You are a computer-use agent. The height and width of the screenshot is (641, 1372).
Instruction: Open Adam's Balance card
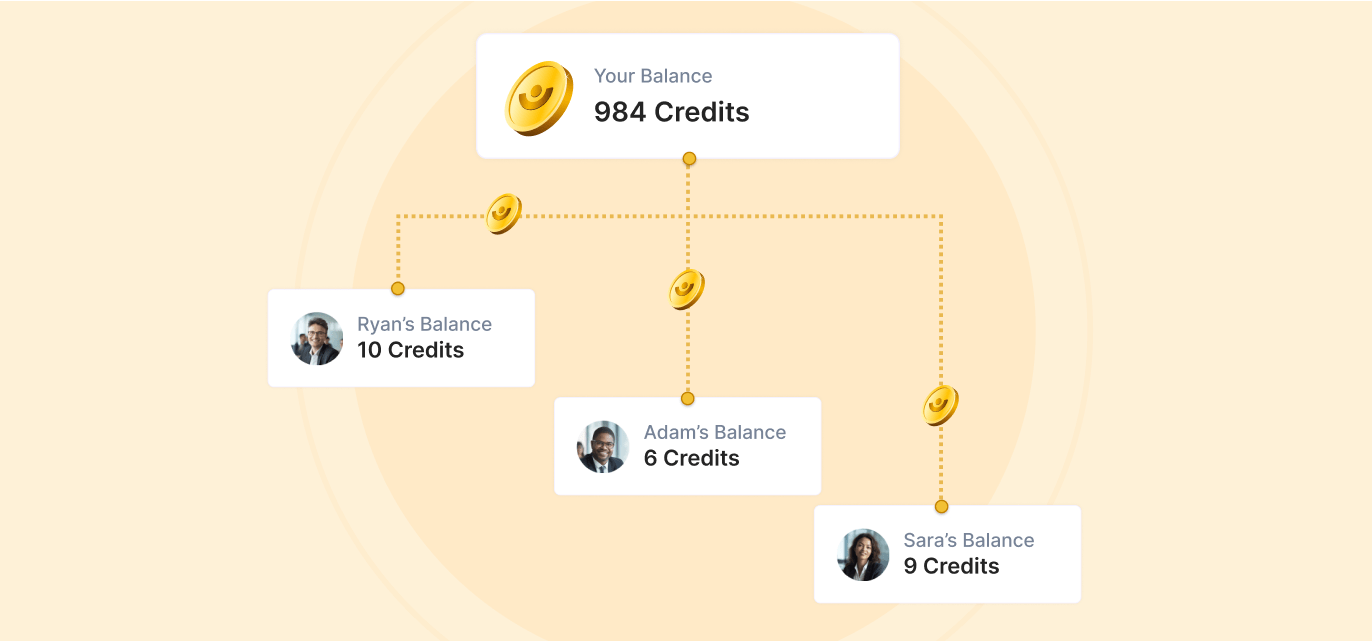(688, 446)
